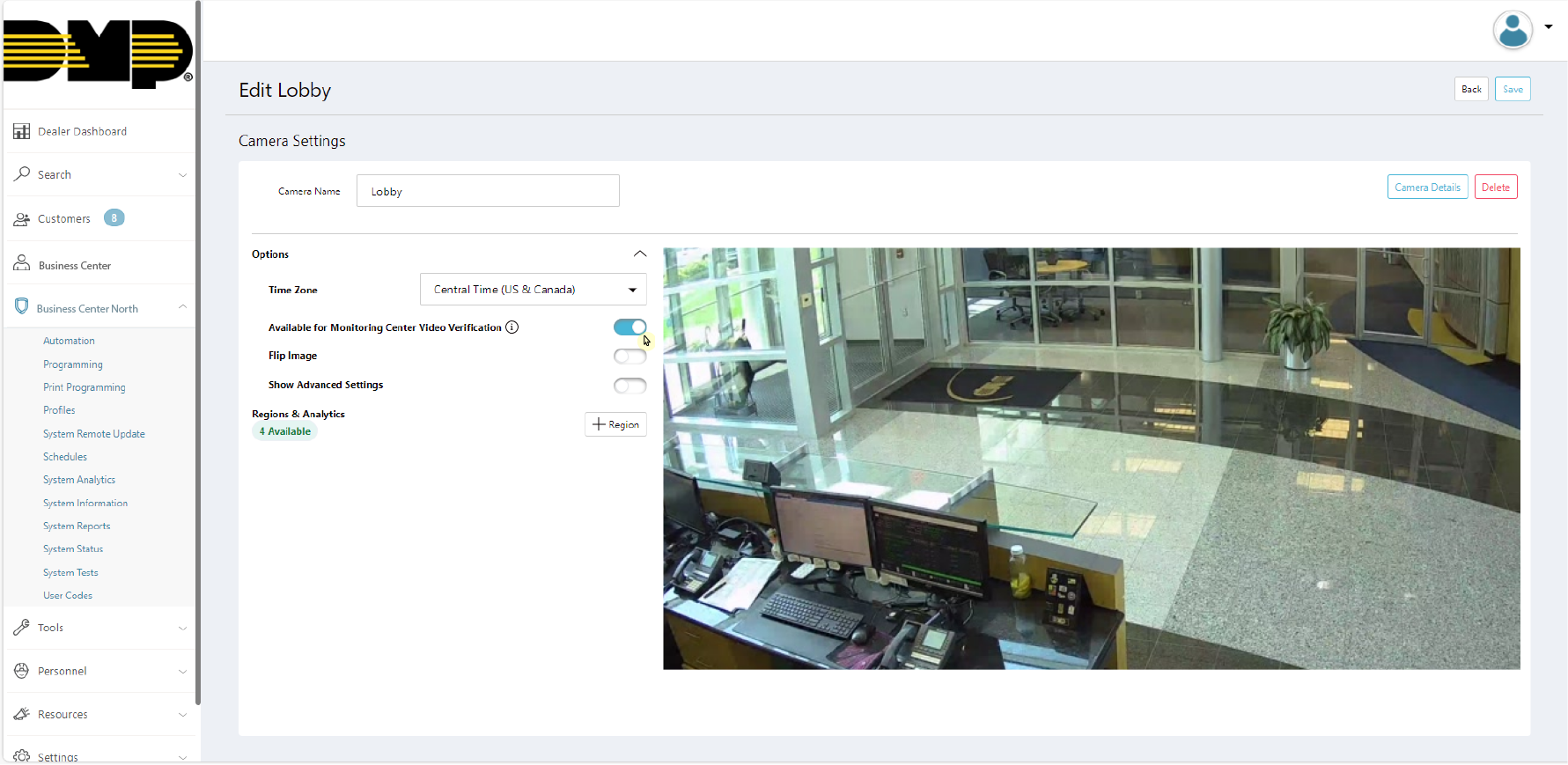1568x765 pixels.
Task: Add a new analytics Region
Action: point(615,424)
